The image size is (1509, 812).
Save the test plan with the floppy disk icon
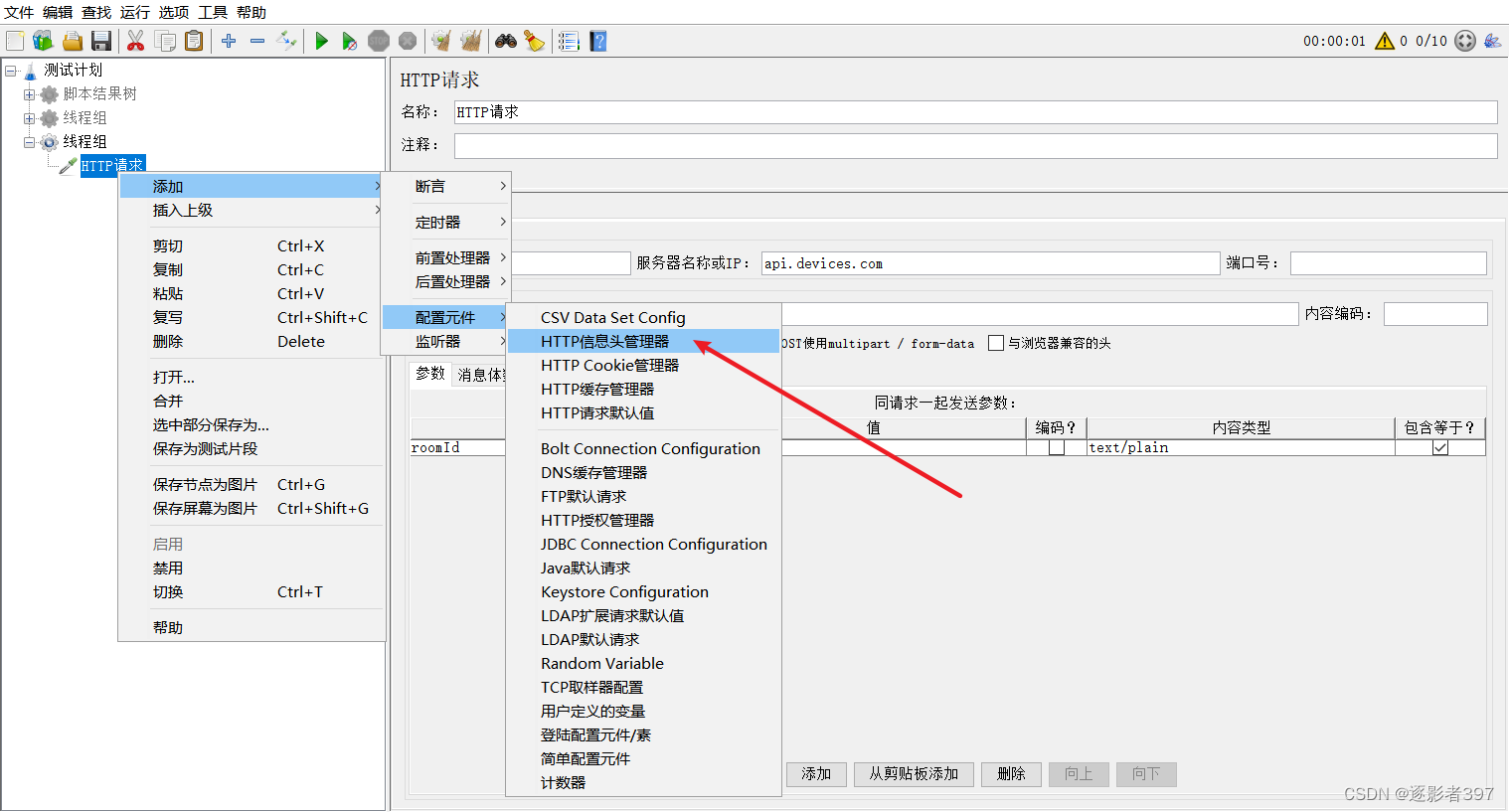coord(100,41)
